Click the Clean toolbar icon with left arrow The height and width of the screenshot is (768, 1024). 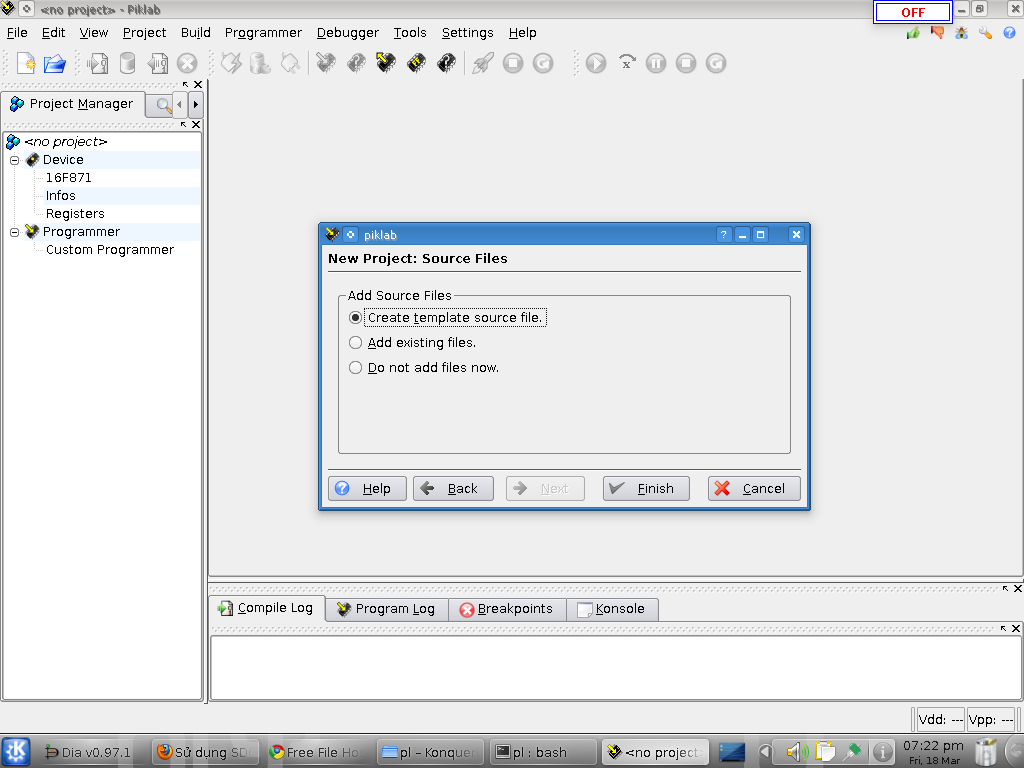pyautogui.click(x=157, y=63)
